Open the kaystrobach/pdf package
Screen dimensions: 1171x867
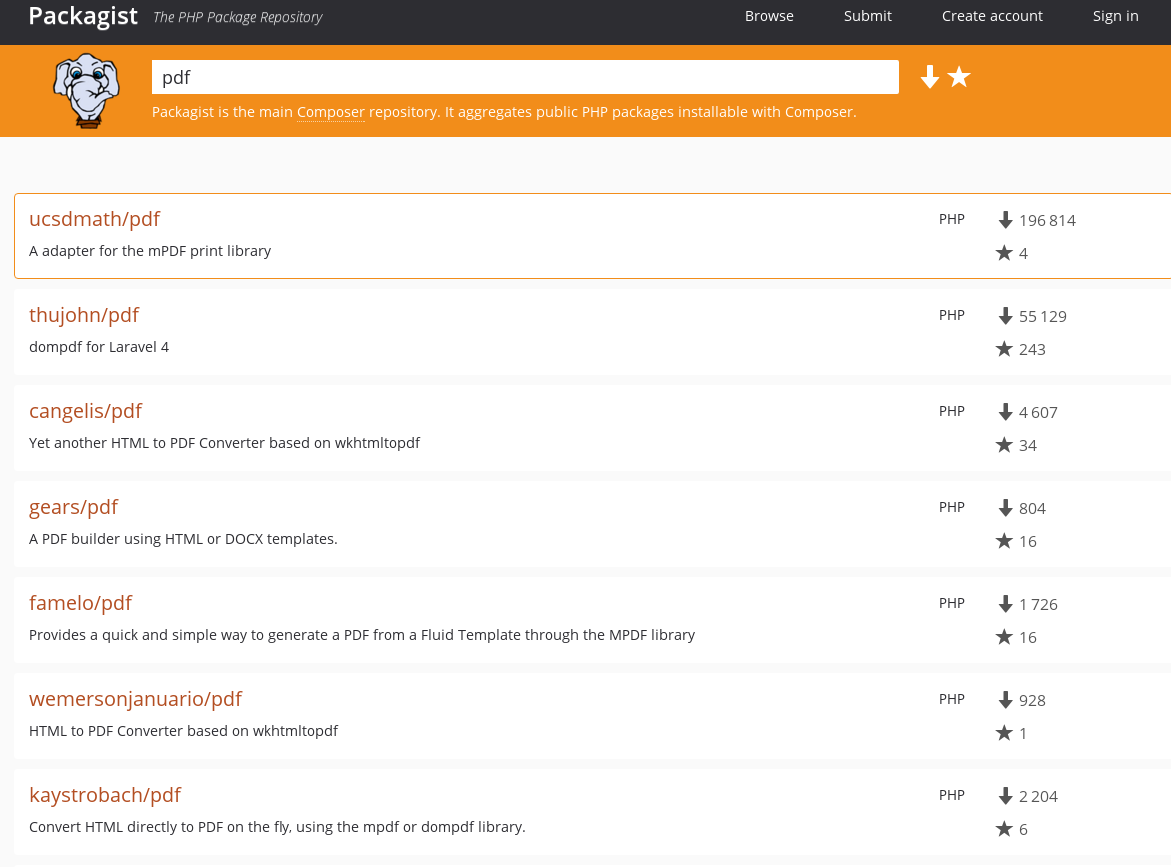point(105,795)
